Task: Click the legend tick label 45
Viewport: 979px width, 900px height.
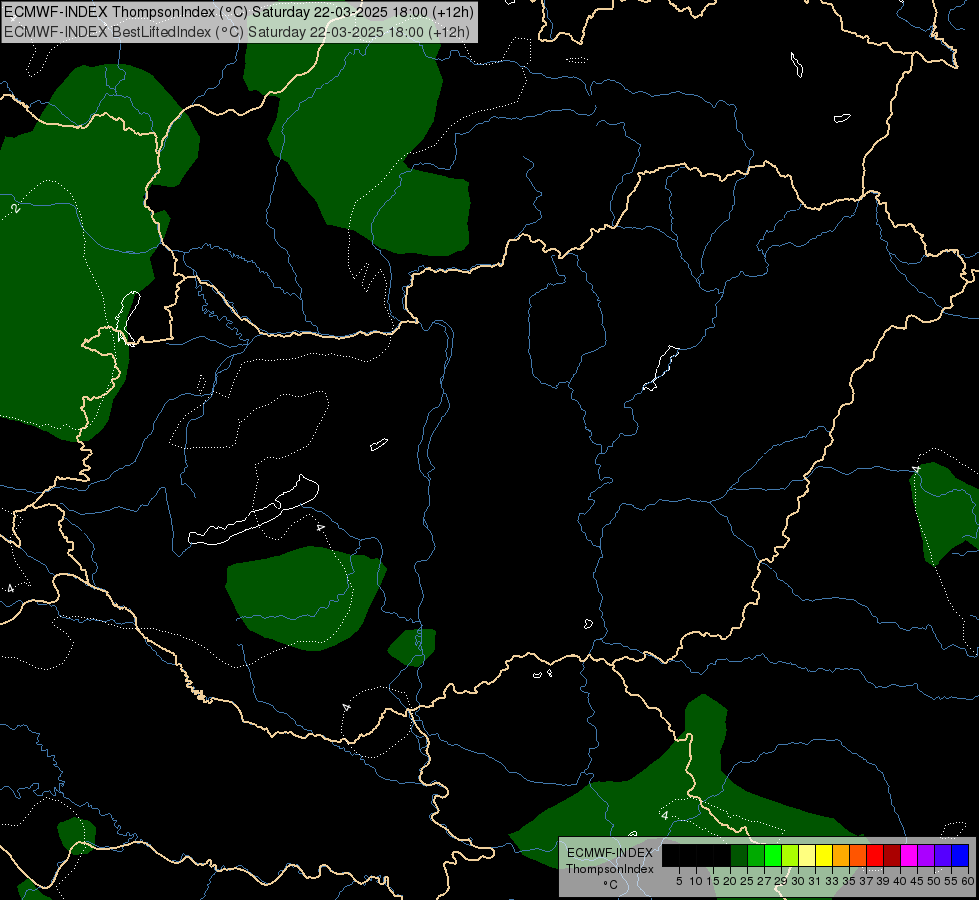Action: coord(917,881)
